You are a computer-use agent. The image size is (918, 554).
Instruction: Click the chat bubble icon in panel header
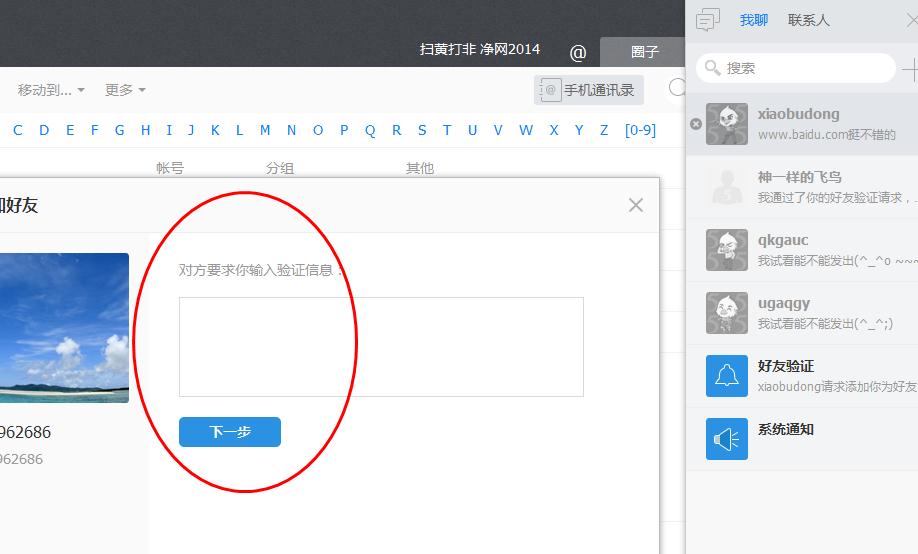tap(708, 20)
